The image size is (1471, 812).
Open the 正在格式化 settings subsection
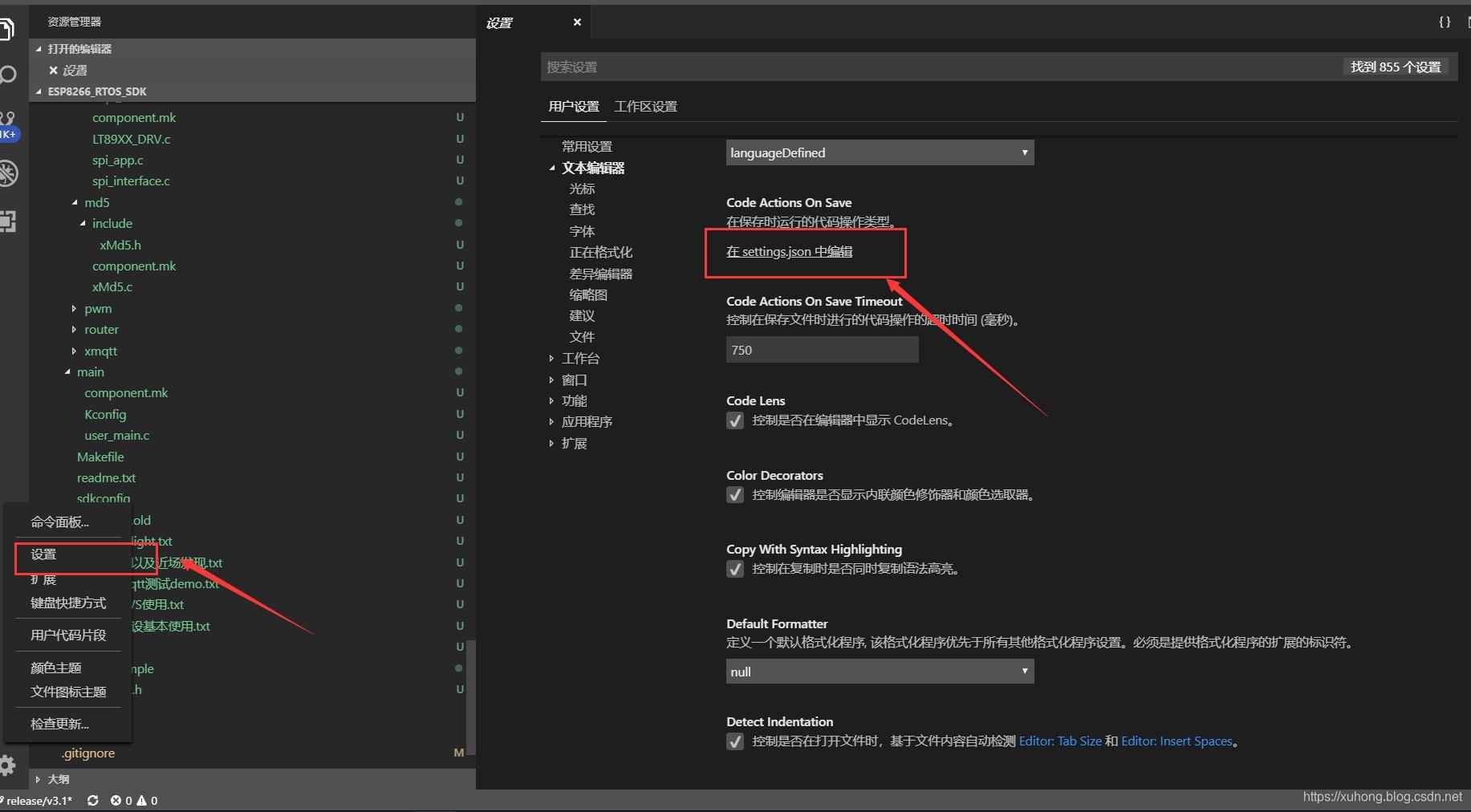tap(601, 253)
